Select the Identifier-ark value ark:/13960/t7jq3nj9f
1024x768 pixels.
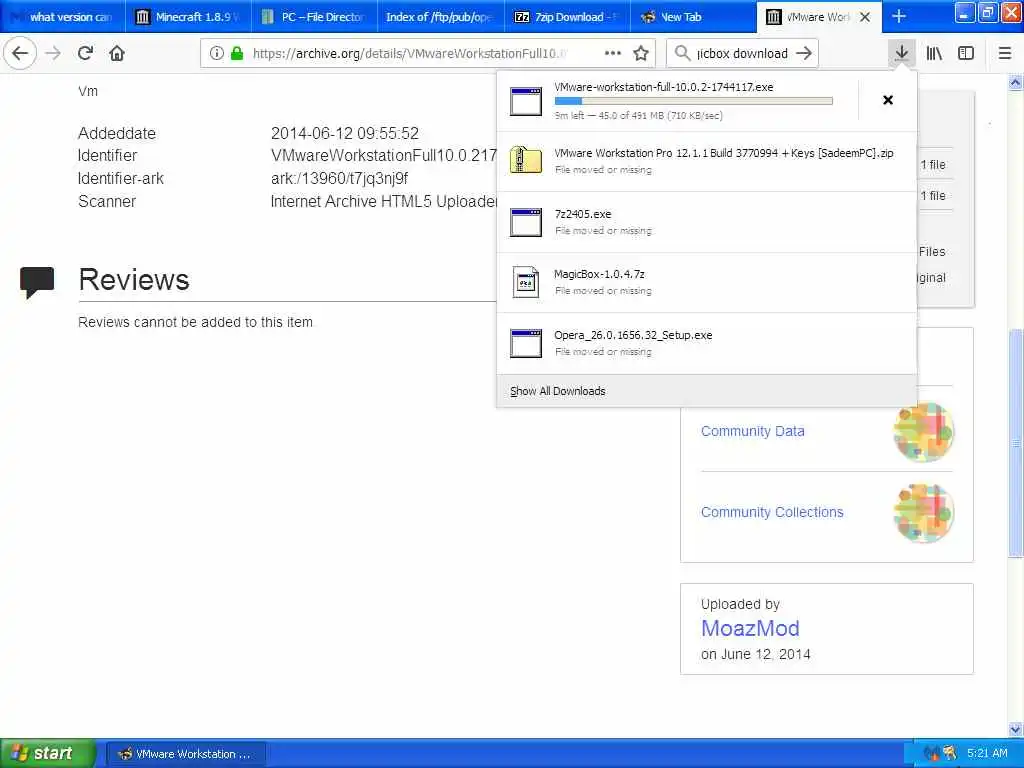point(339,178)
